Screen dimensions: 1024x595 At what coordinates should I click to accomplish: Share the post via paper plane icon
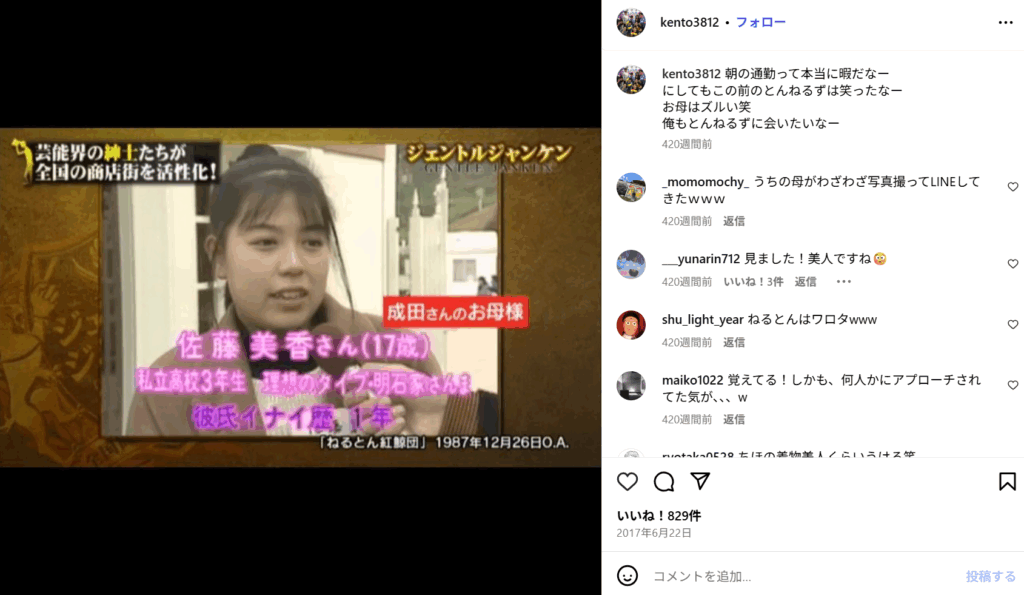click(x=700, y=481)
